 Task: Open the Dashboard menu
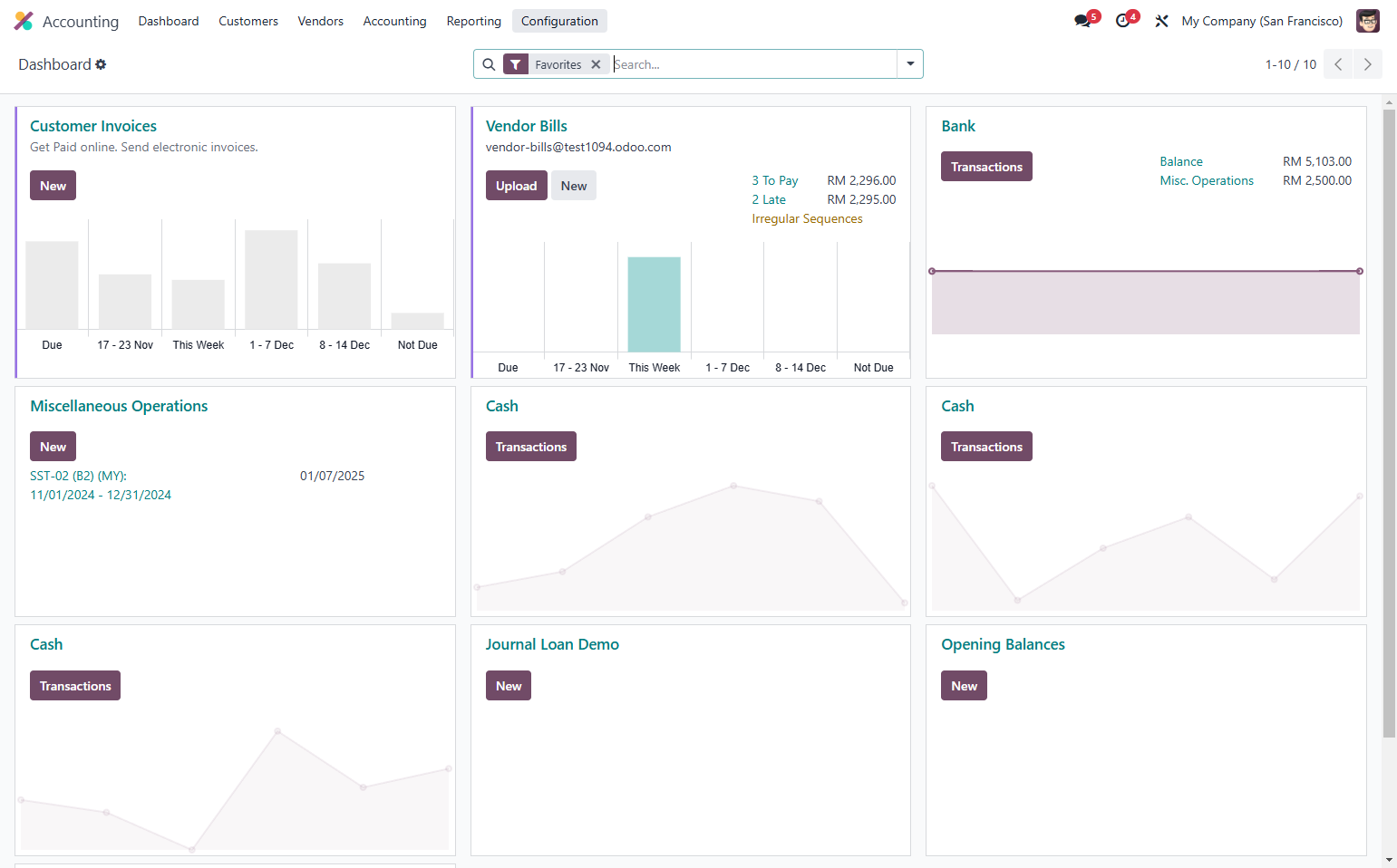tap(169, 21)
